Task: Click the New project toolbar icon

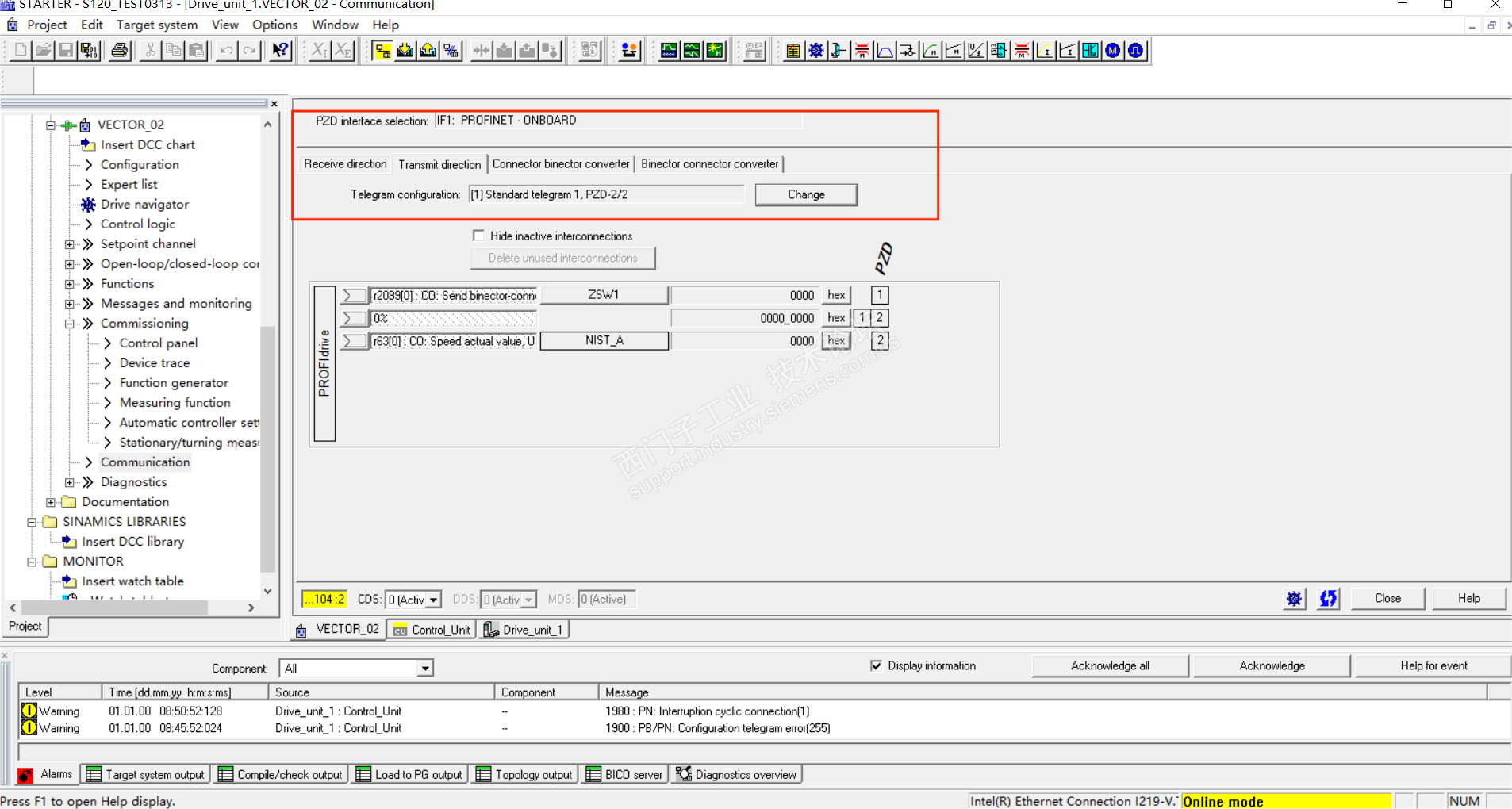Action: click(21, 51)
